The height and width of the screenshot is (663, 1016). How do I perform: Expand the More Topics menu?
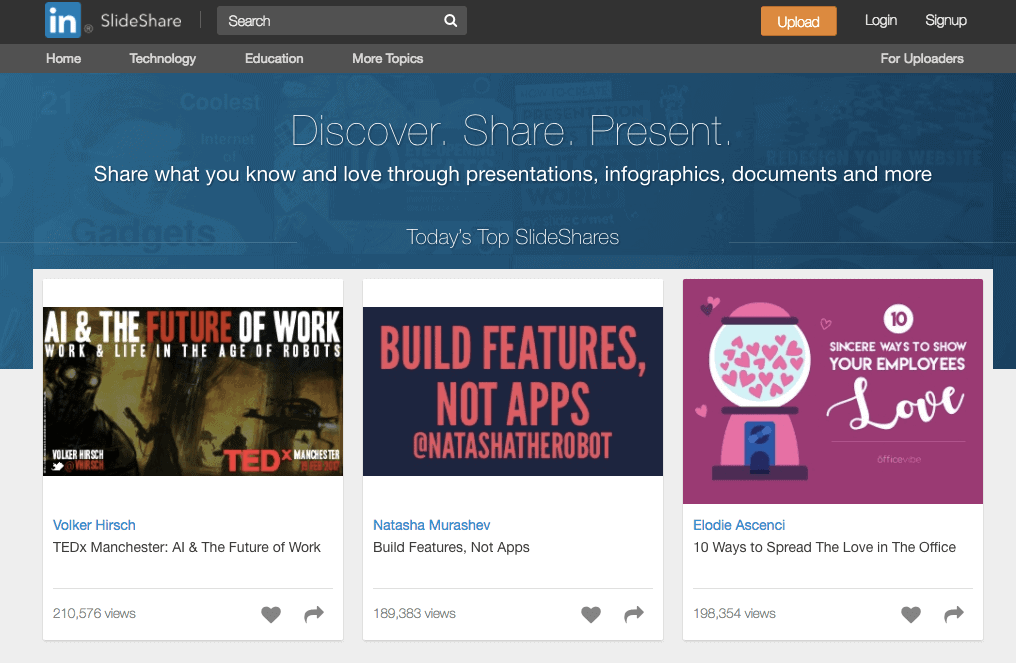[x=387, y=58]
